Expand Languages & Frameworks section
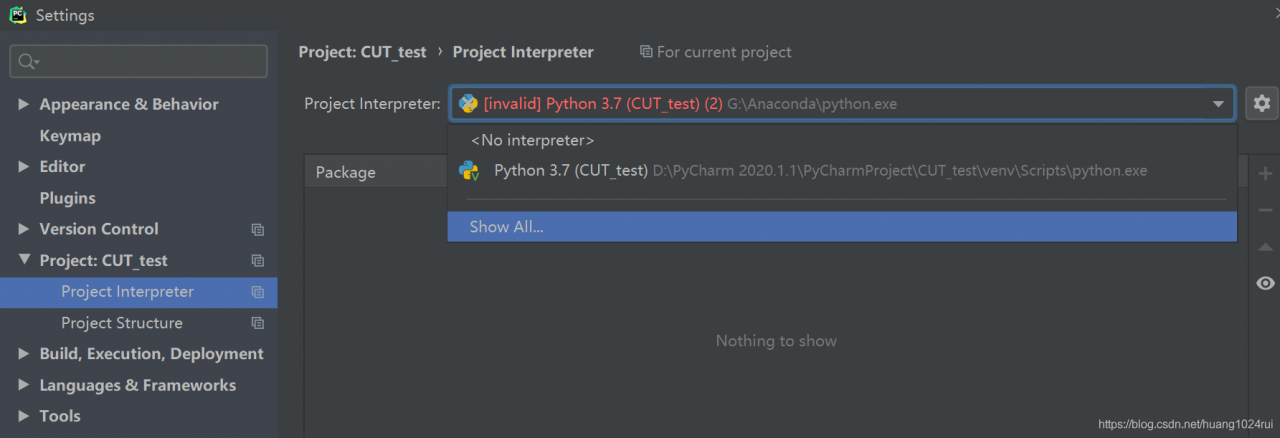Image resolution: width=1280 pixels, height=438 pixels. (24, 385)
